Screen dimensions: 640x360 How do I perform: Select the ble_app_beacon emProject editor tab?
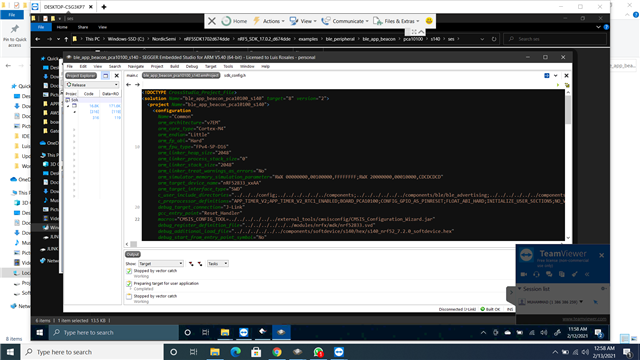pyautogui.click(x=181, y=76)
